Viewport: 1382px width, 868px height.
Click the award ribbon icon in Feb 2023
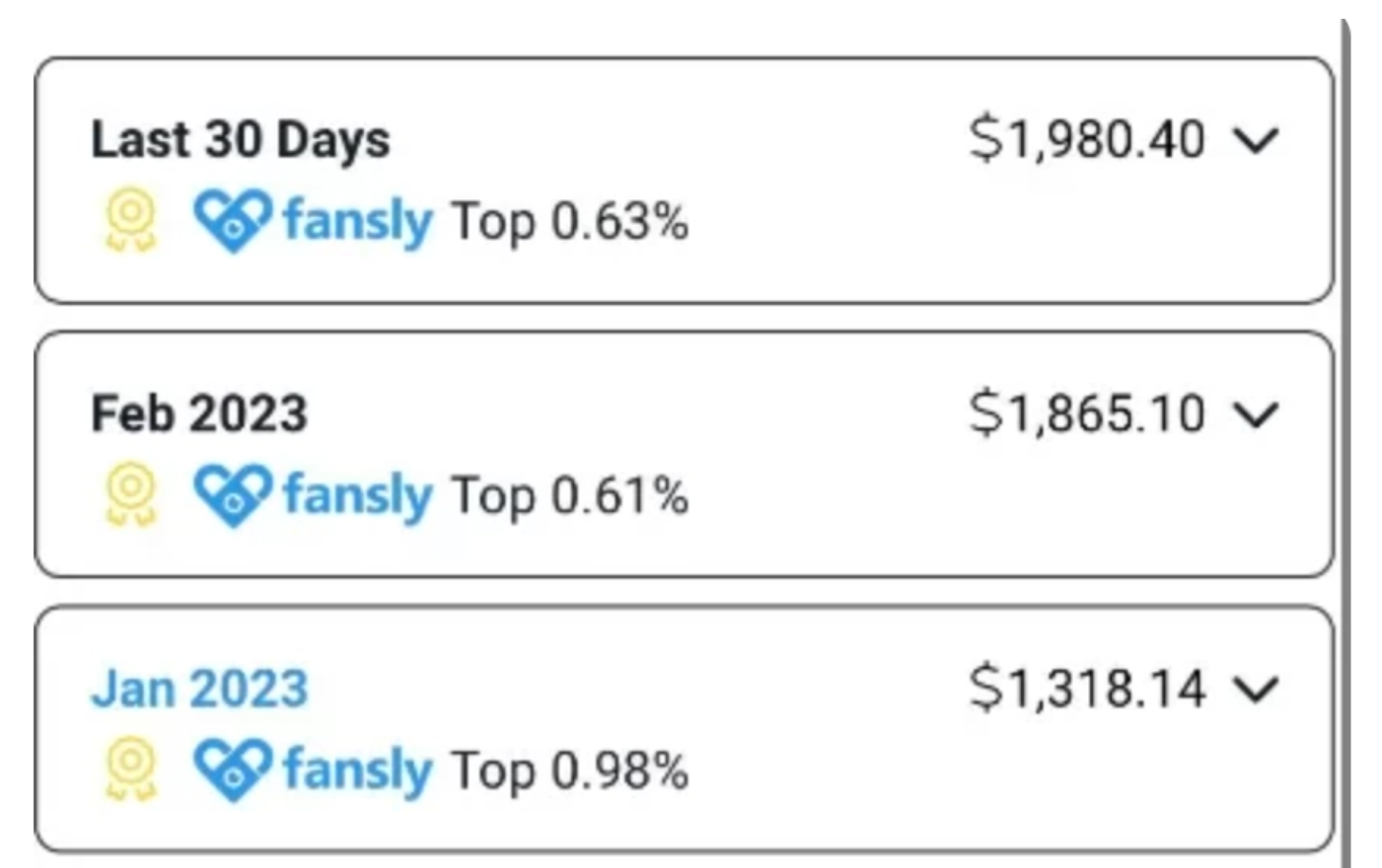[x=131, y=495]
